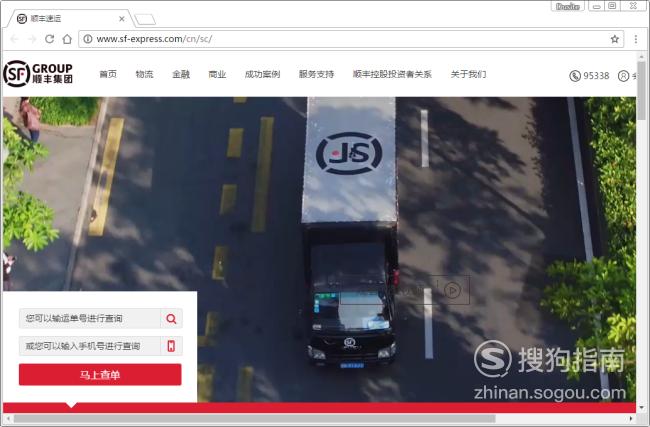Focus the mobile number query field
The width and height of the screenshot is (650, 427).
pyautogui.click(x=90, y=346)
